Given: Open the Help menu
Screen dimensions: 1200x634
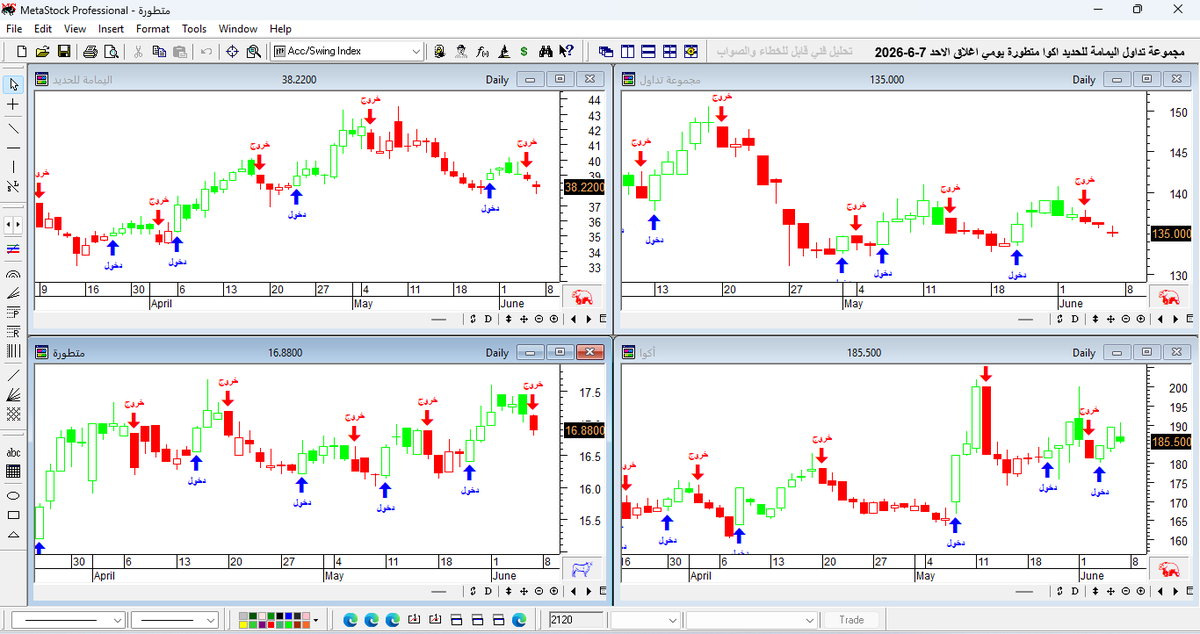Looking at the screenshot, I should click(281, 29).
